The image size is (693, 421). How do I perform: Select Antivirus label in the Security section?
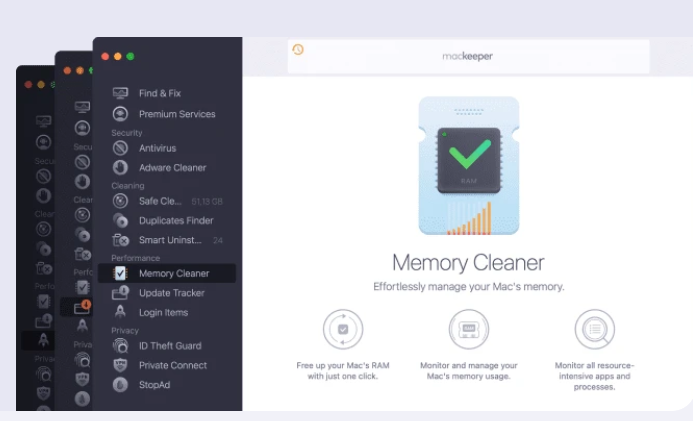157,148
